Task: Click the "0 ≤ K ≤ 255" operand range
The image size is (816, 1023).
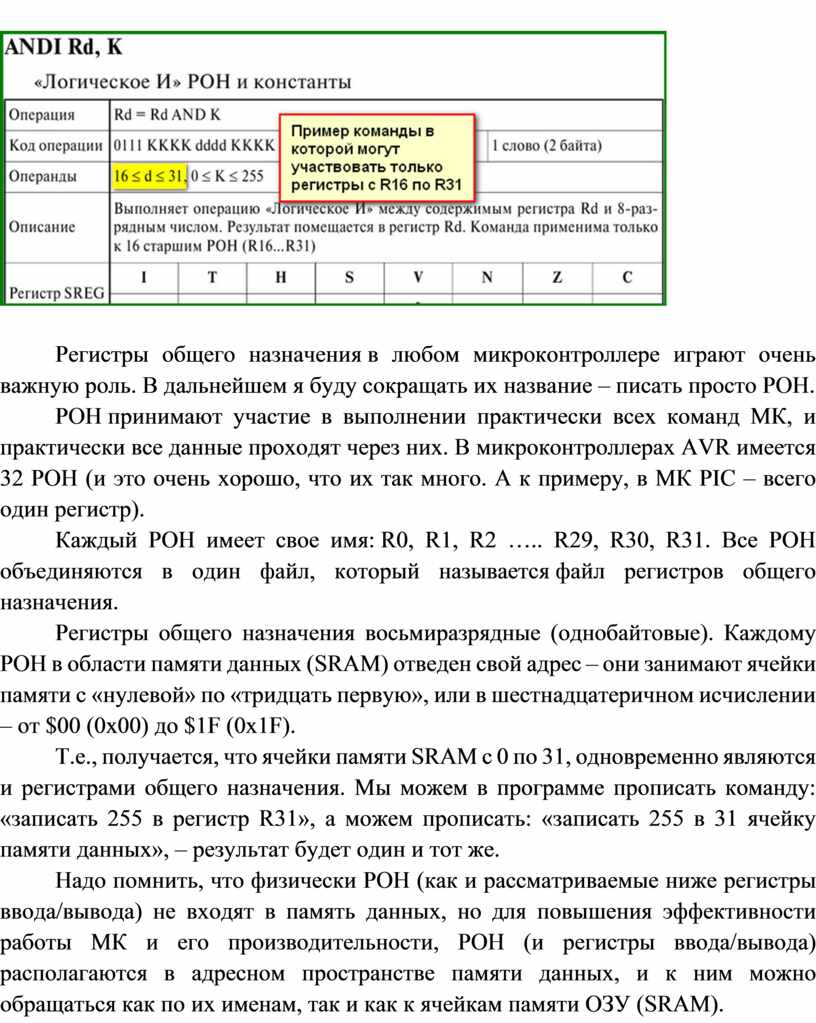Action: 228,177
